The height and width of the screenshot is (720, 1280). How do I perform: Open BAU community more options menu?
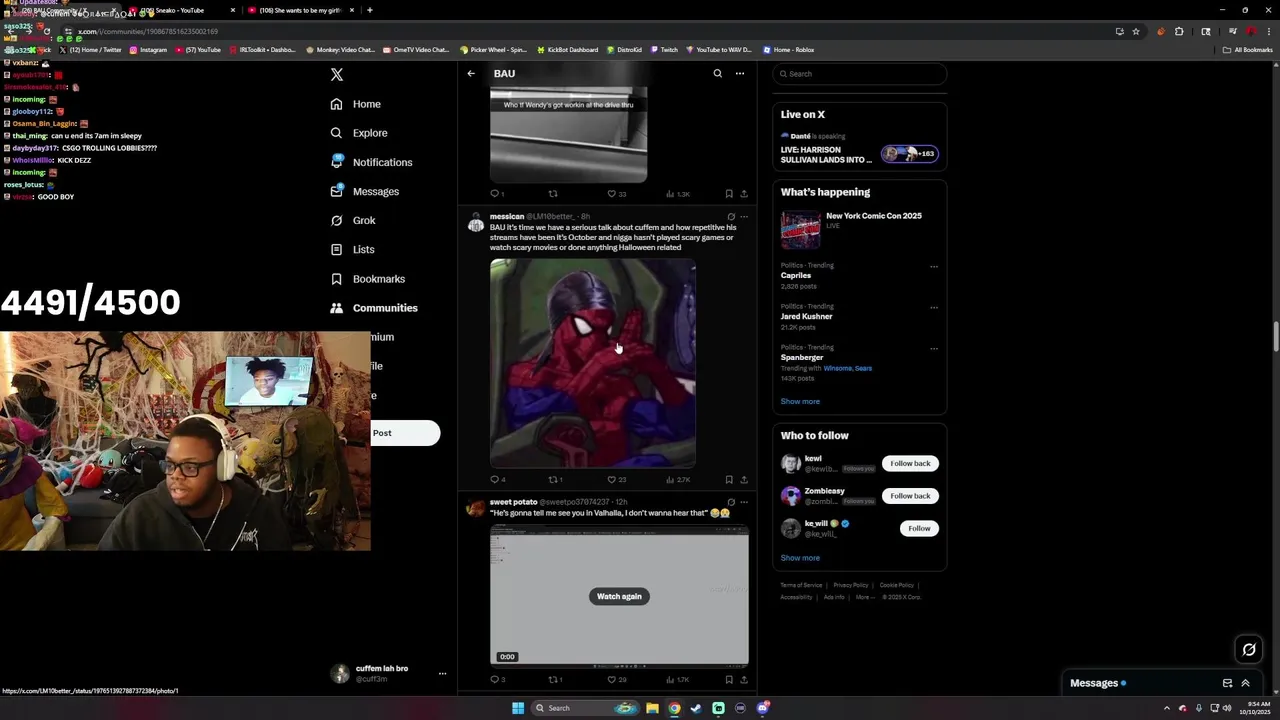pos(740,73)
